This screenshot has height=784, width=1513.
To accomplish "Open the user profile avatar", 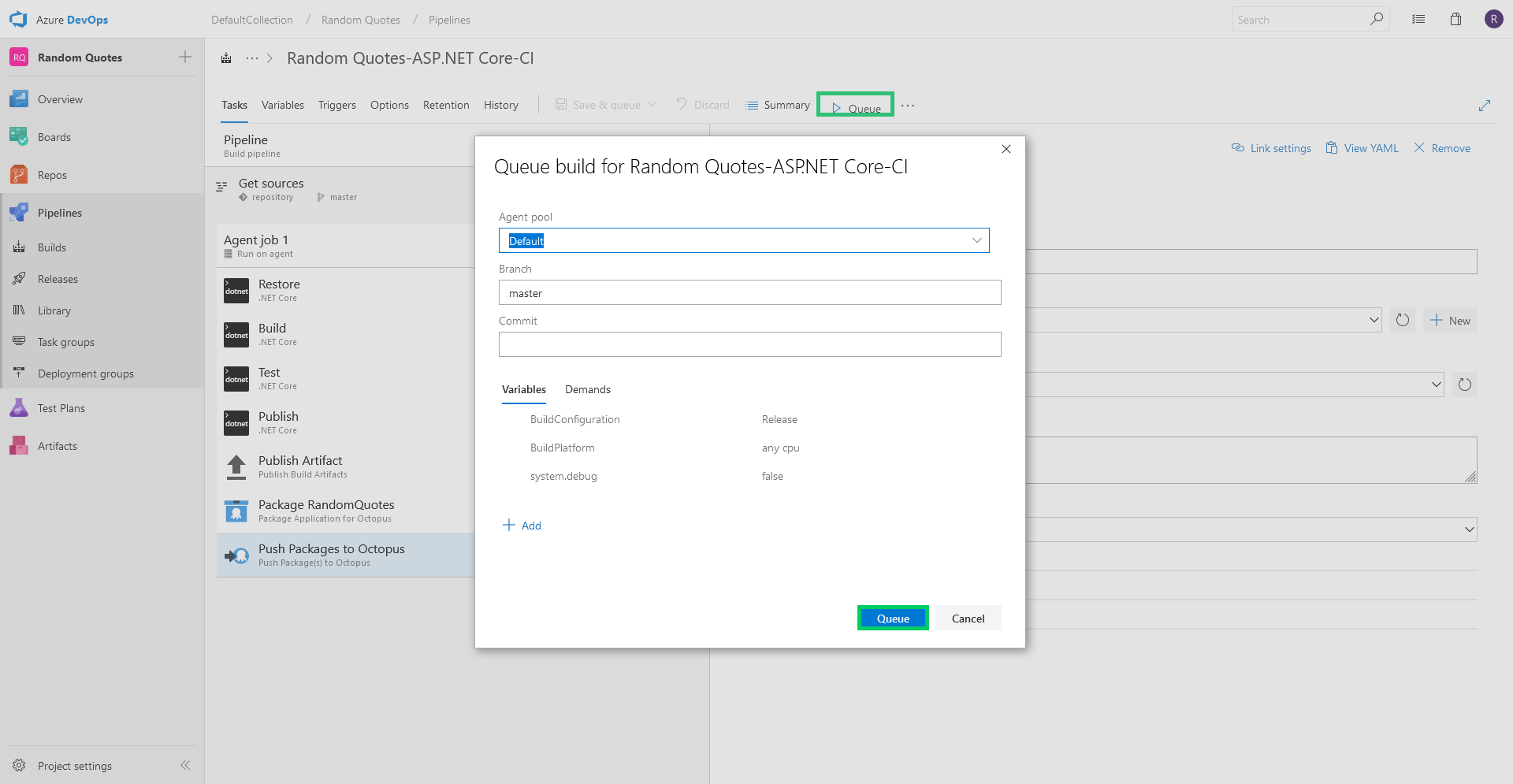I will (1493, 19).
